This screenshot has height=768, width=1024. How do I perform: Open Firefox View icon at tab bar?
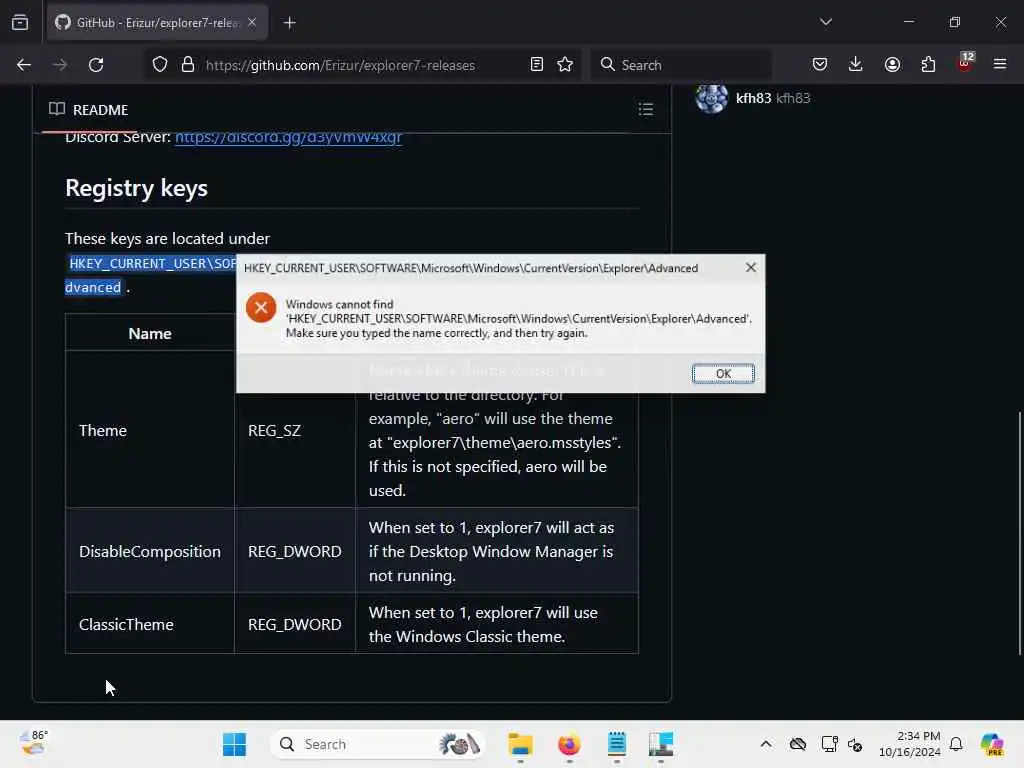[20, 23]
